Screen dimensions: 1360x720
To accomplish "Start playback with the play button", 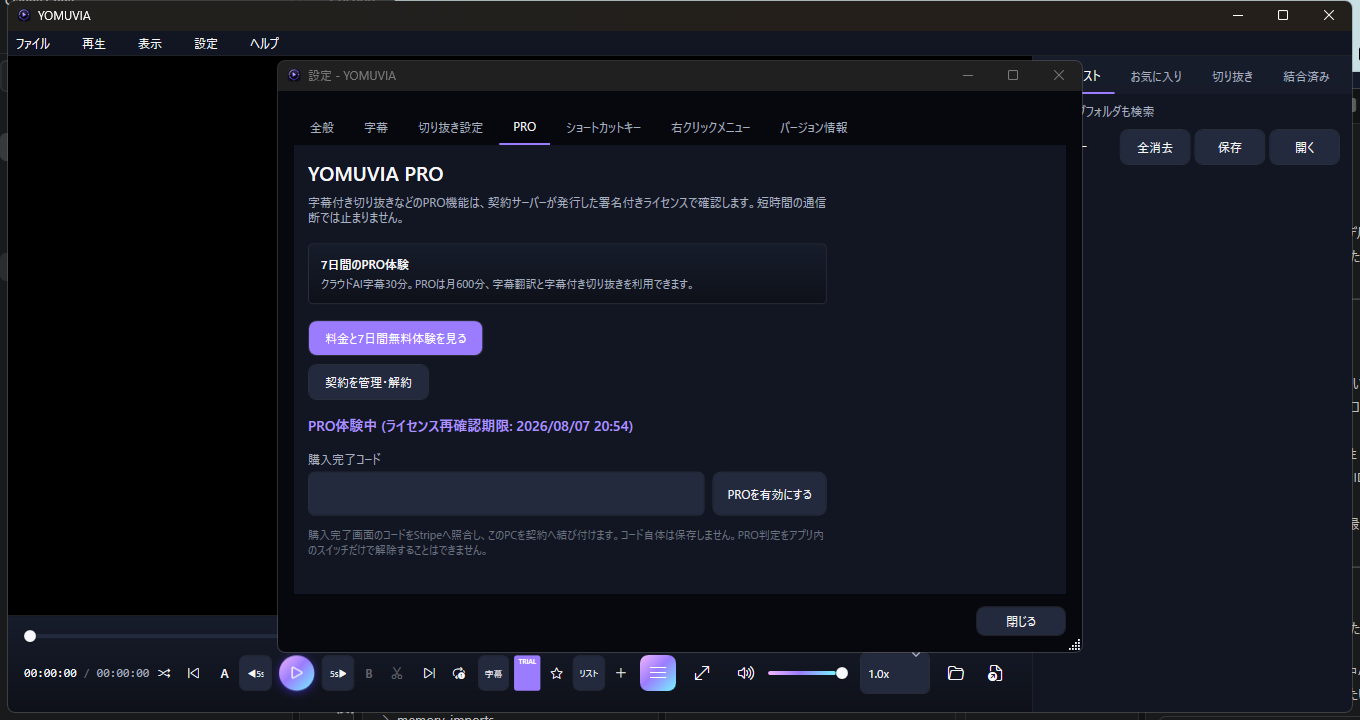I will 296,673.
